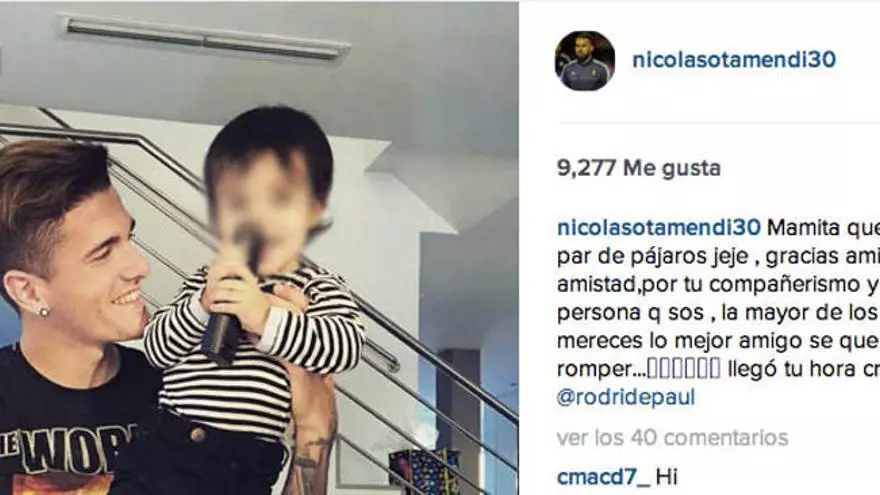The width and height of the screenshot is (880, 495).
Task: Click the emoji placeholder boxes in caption
Action: point(684,369)
